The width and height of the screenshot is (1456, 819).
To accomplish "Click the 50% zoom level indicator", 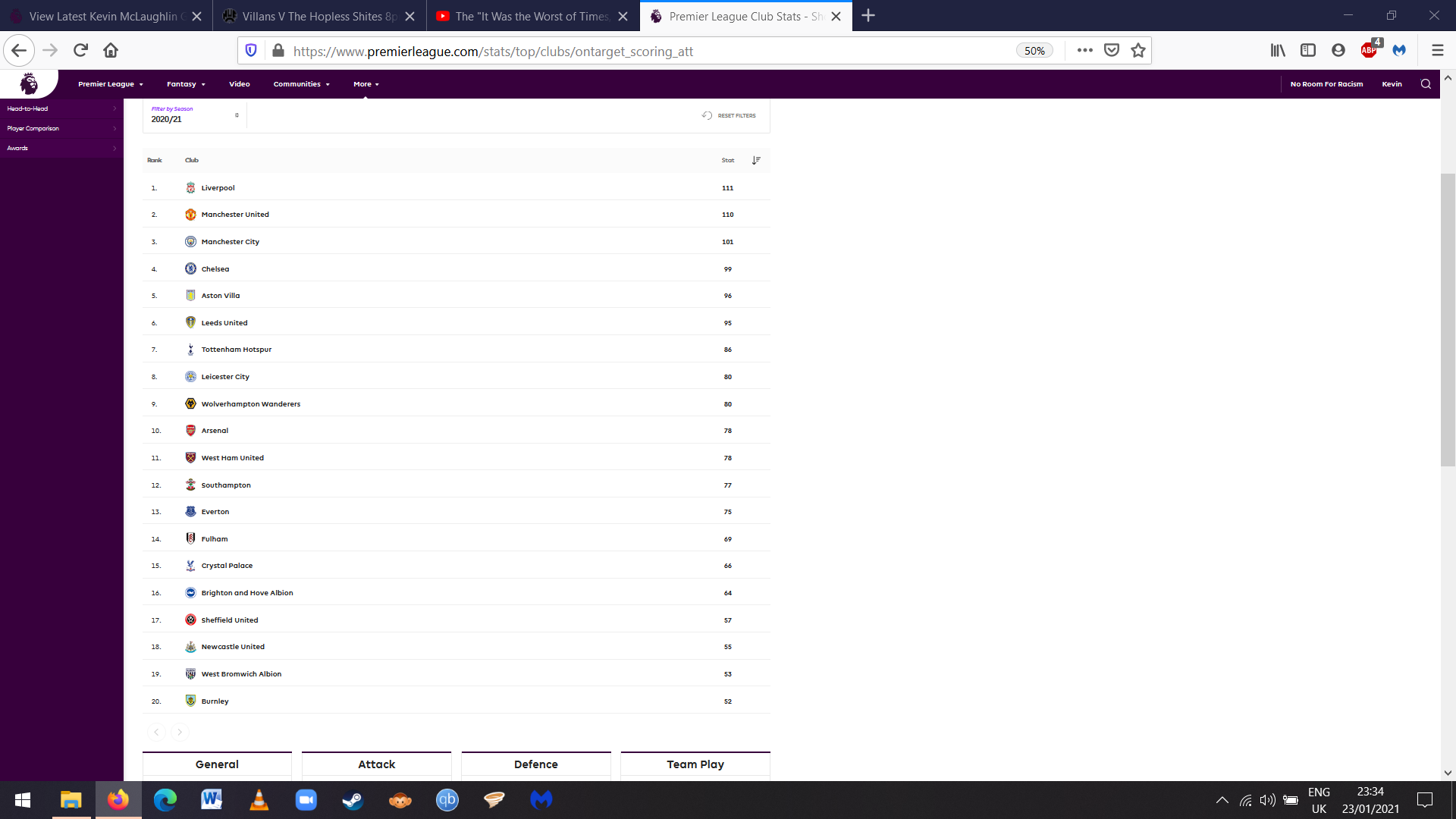I will 1034,51.
